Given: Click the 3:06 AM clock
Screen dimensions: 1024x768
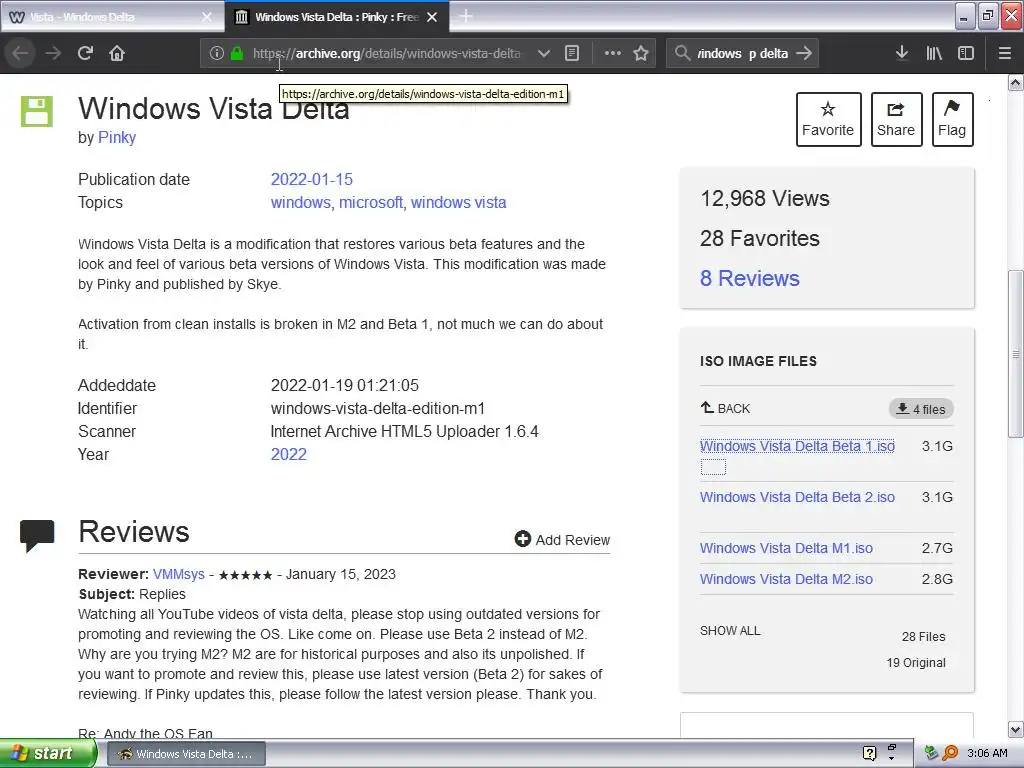Looking at the screenshot, I should click(x=987, y=753).
